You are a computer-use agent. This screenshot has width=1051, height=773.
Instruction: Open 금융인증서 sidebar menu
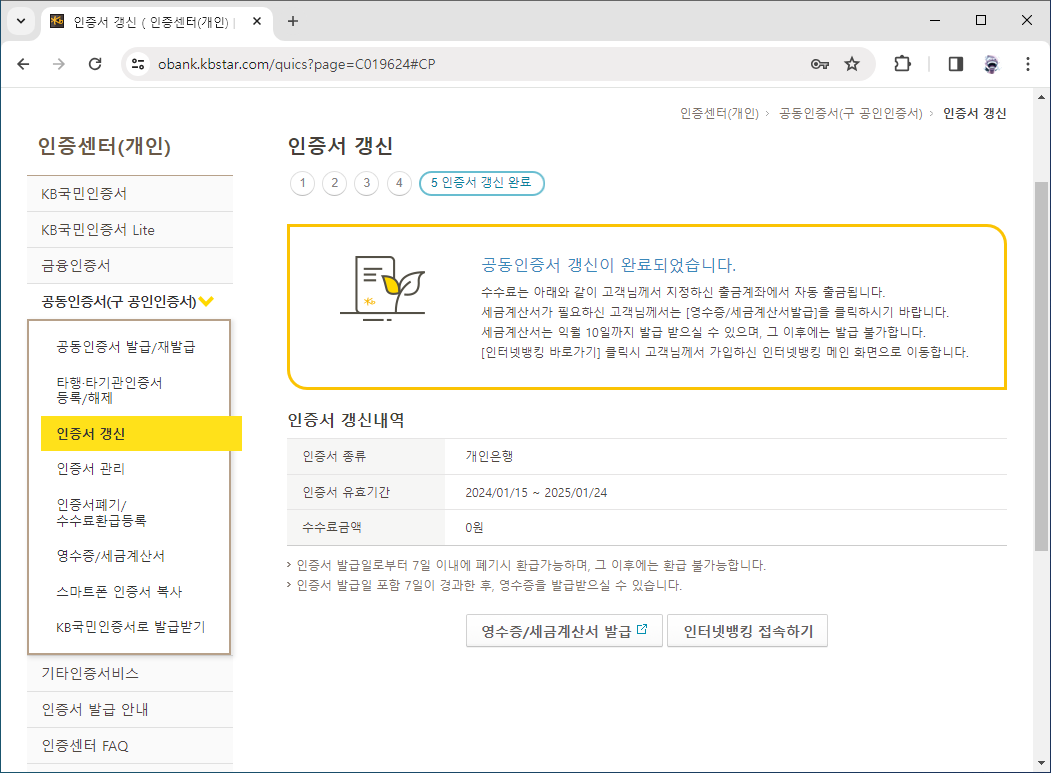click(130, 265)
